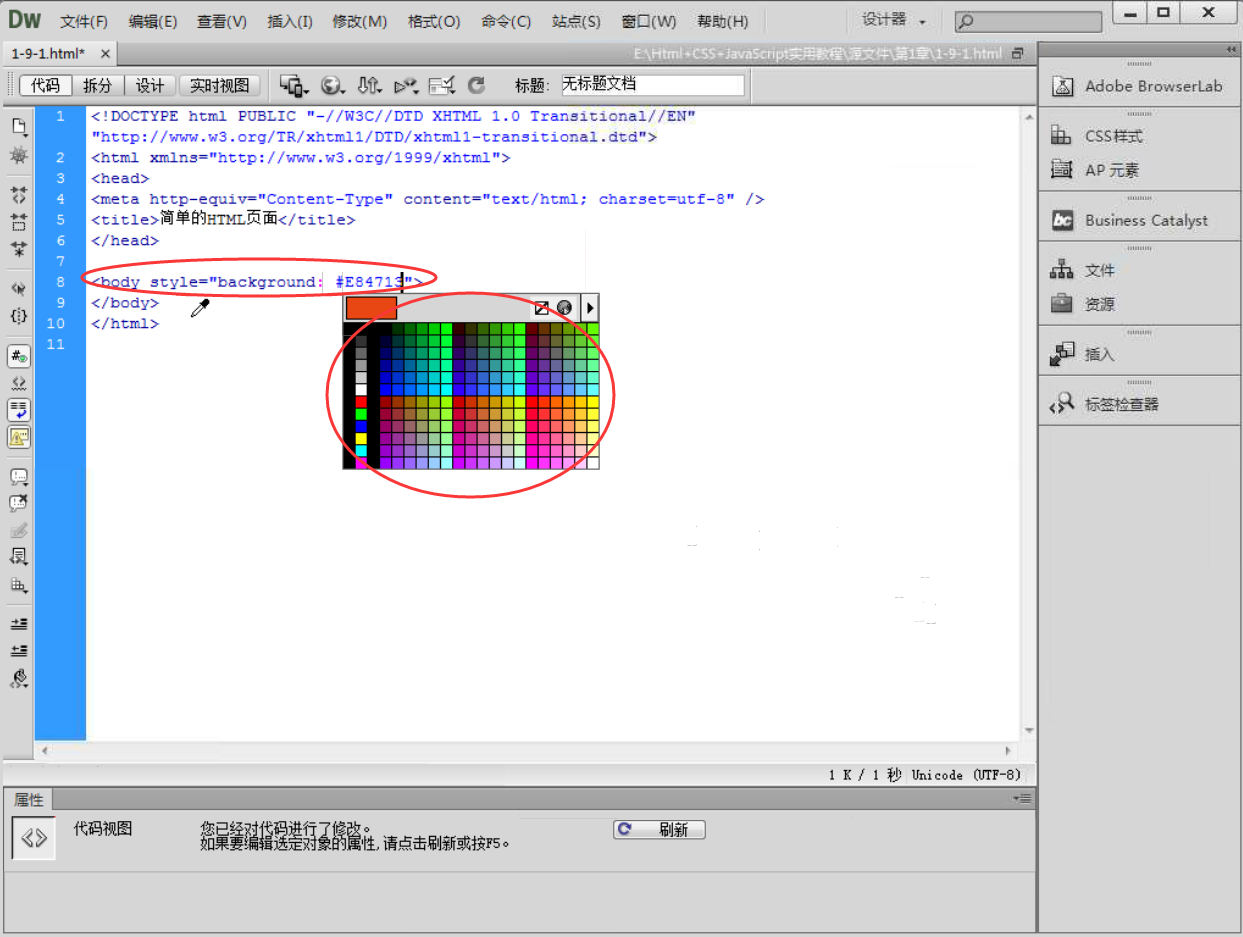Switch to 拆分 split view
Screen dimensions: 1243x937
(x=98, y=86)
